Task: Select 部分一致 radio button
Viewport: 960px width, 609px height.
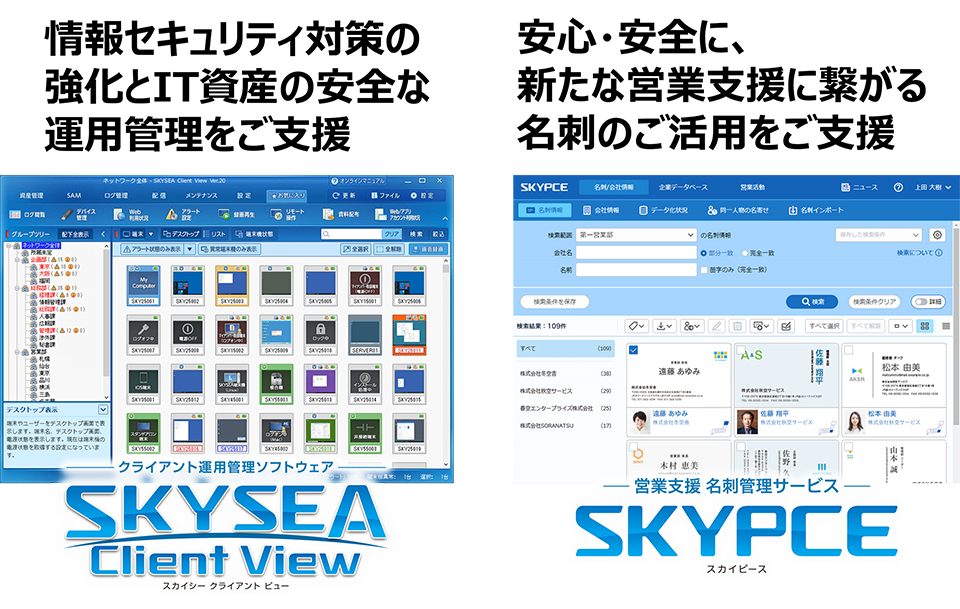Action: tap(703, 253)
